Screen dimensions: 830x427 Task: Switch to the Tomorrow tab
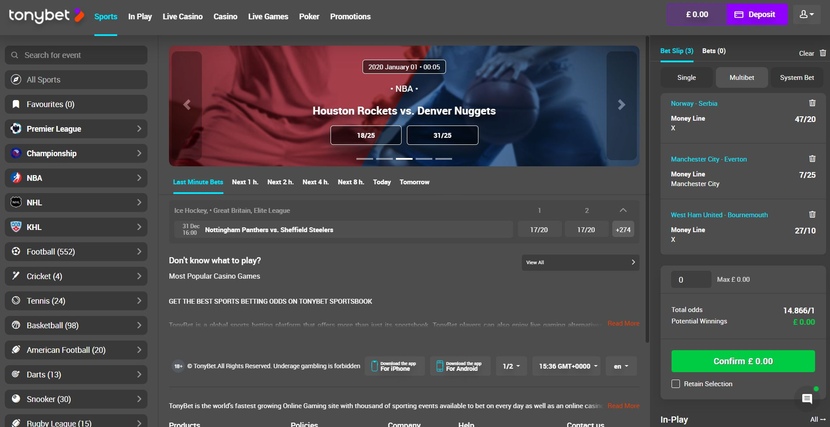[x=414, y=182]
